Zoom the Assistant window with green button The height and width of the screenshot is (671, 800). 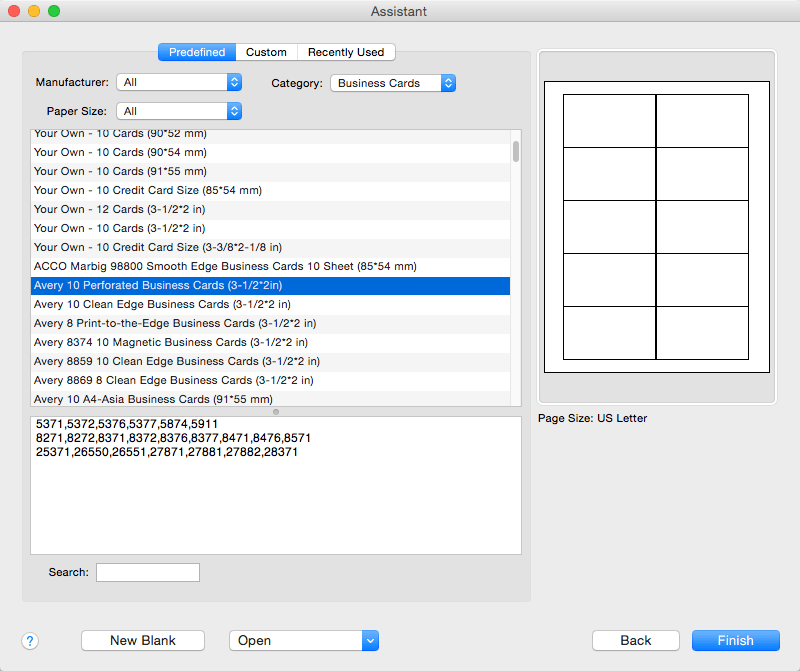point(54,11)
